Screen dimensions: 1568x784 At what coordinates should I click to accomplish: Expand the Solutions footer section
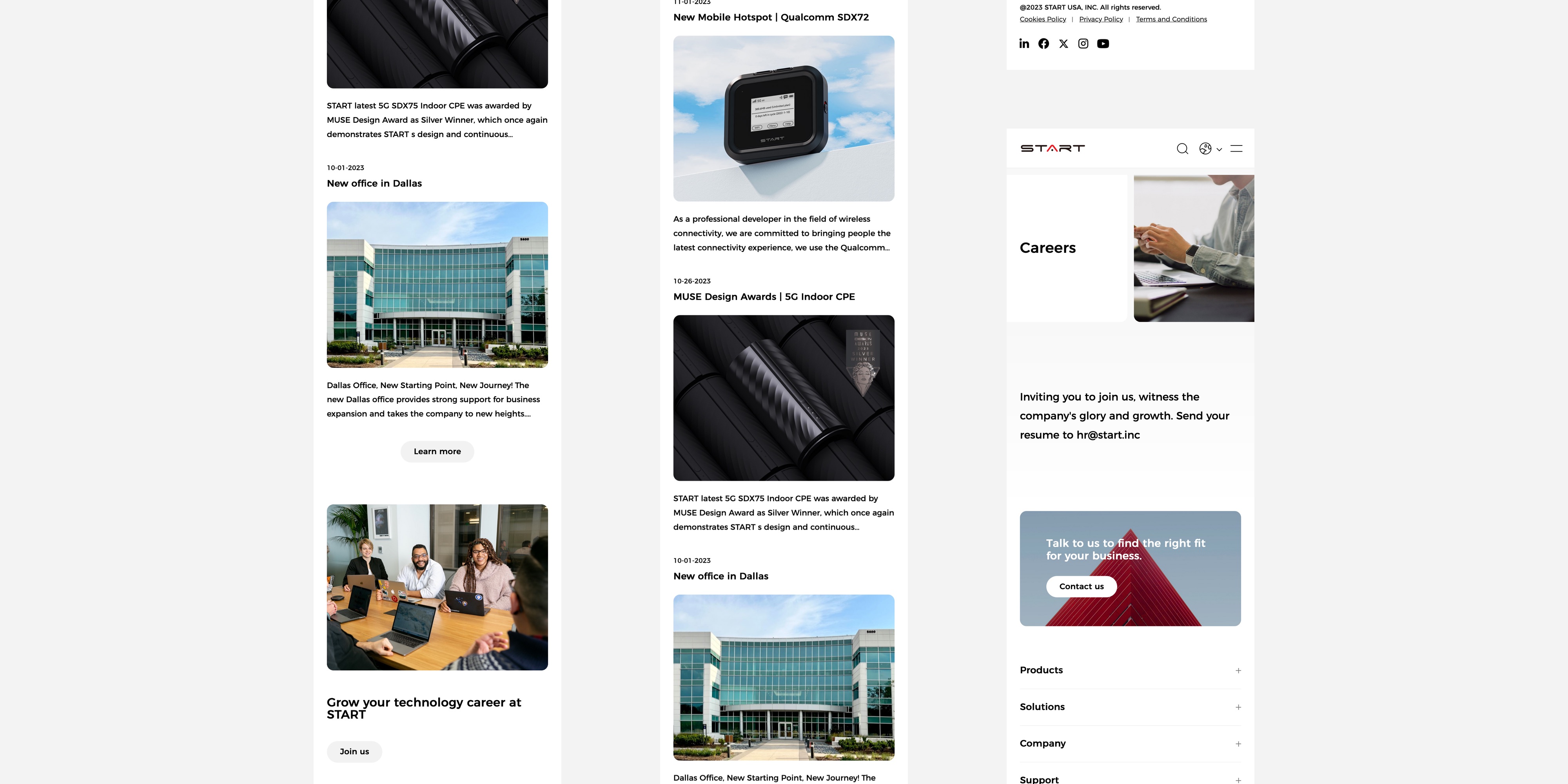pyautogui.click(x=1131, y=707)
